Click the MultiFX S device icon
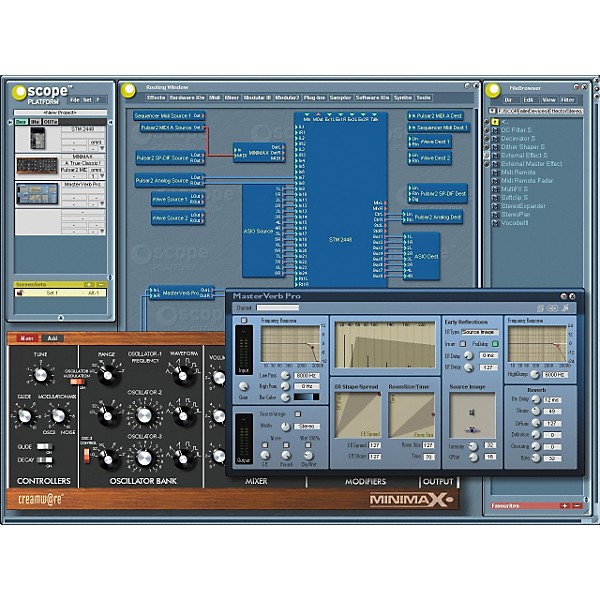This screenshot has height=600, width=600. [x=496, y=189]
